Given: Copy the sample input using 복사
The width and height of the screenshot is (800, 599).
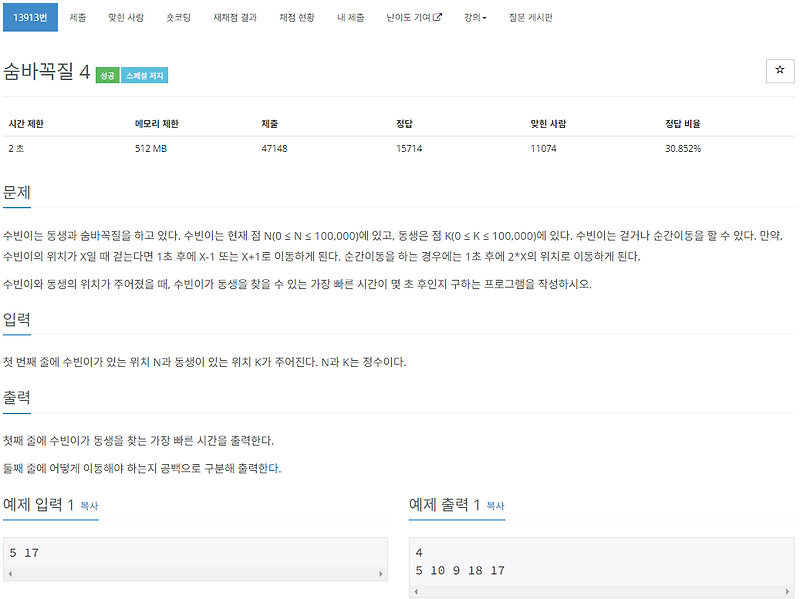Looking at the screenshot, I should point(90,507).
